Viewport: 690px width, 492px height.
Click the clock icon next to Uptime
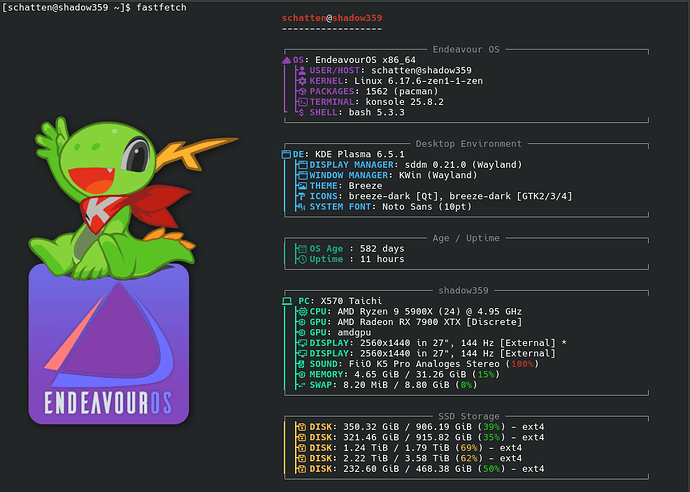tap(302, 259)
